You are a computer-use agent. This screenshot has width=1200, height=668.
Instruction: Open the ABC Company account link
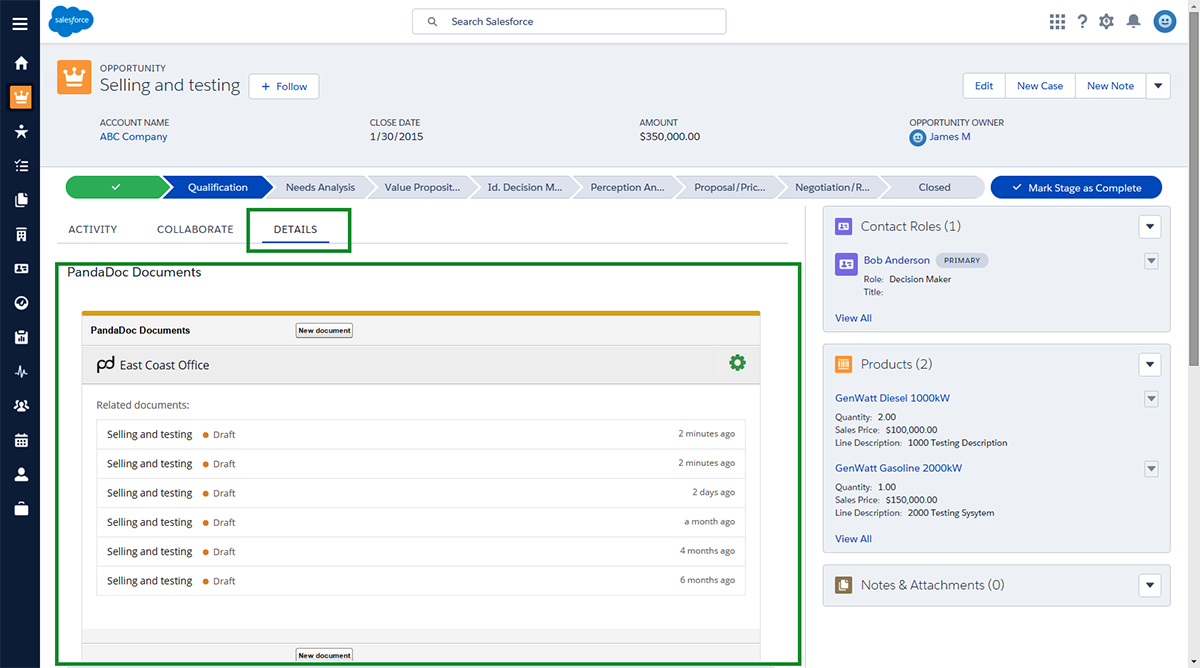tap(133, 137)
